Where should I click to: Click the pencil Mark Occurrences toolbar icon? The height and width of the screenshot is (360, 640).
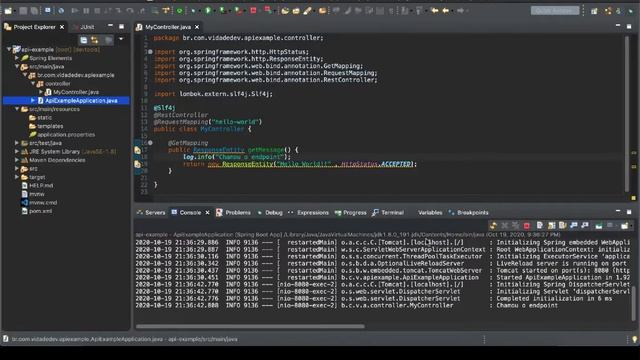tap(307, 11)
